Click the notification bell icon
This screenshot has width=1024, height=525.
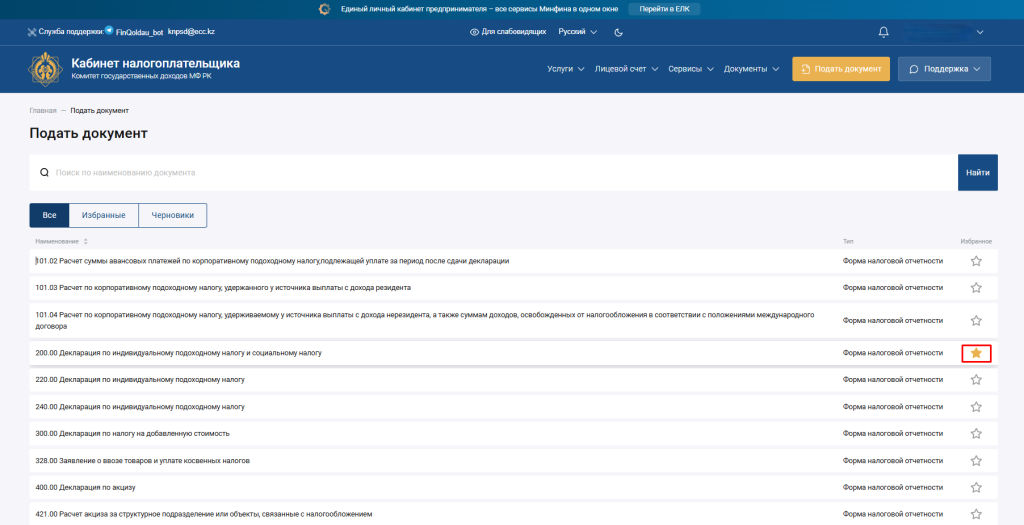tap(883, 32)
